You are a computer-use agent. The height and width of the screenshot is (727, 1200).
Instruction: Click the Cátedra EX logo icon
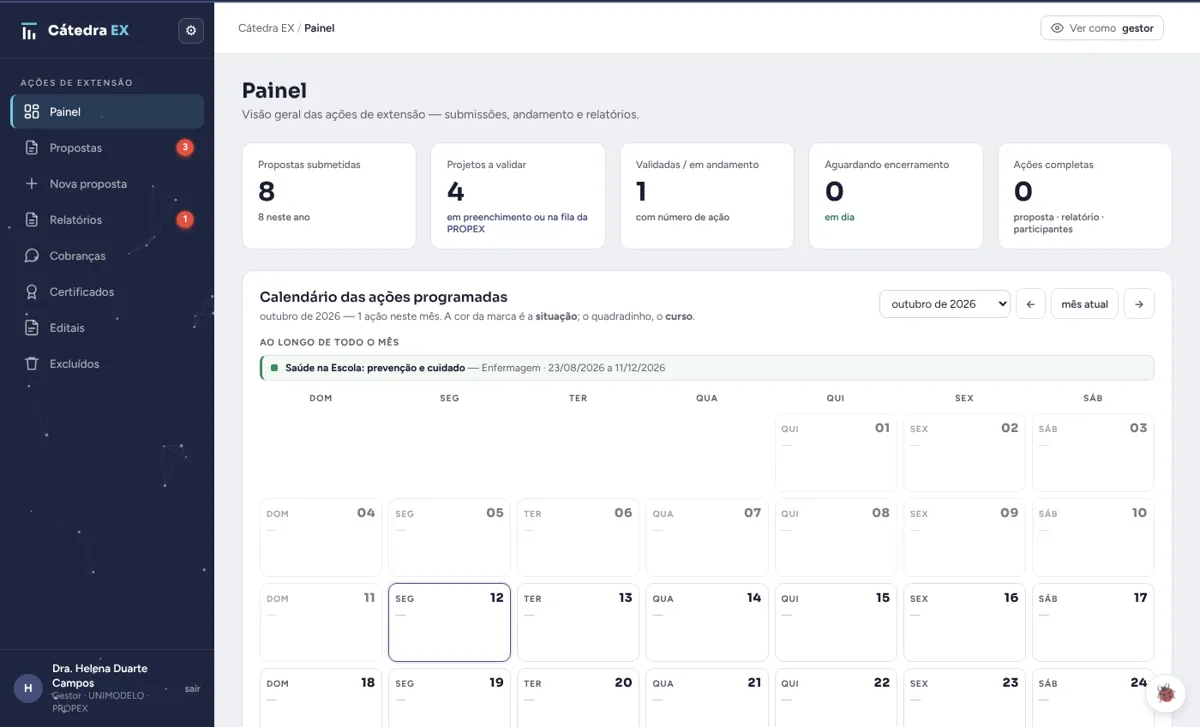click(29, 31)
